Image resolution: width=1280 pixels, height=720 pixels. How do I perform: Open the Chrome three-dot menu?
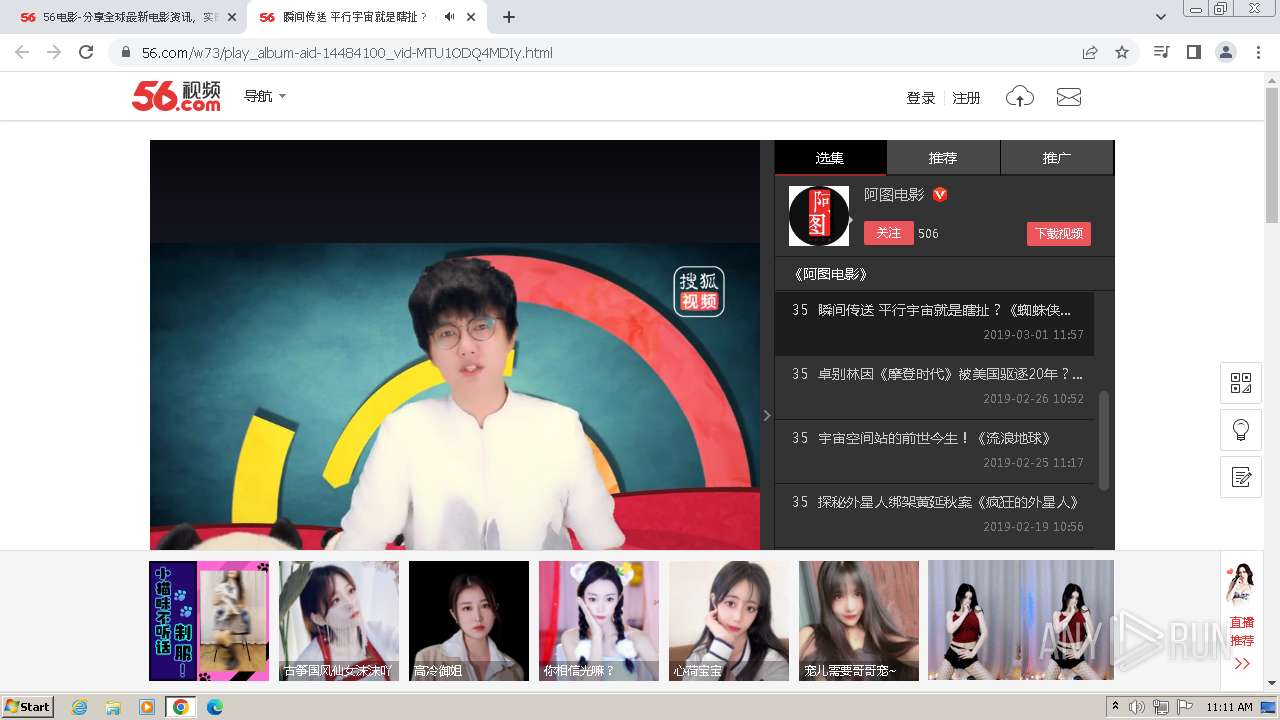[x=1258, y=52]
